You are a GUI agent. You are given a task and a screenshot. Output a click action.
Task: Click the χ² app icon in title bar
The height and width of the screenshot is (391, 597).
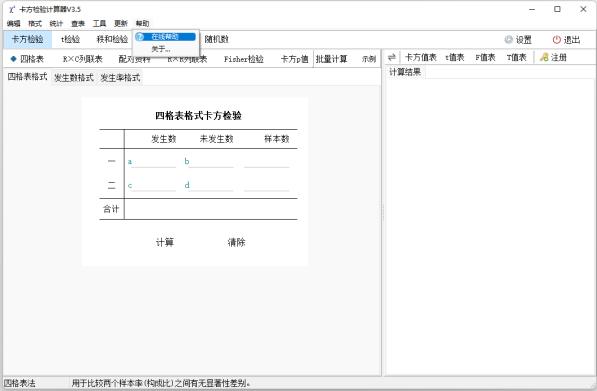pos(12,10)
